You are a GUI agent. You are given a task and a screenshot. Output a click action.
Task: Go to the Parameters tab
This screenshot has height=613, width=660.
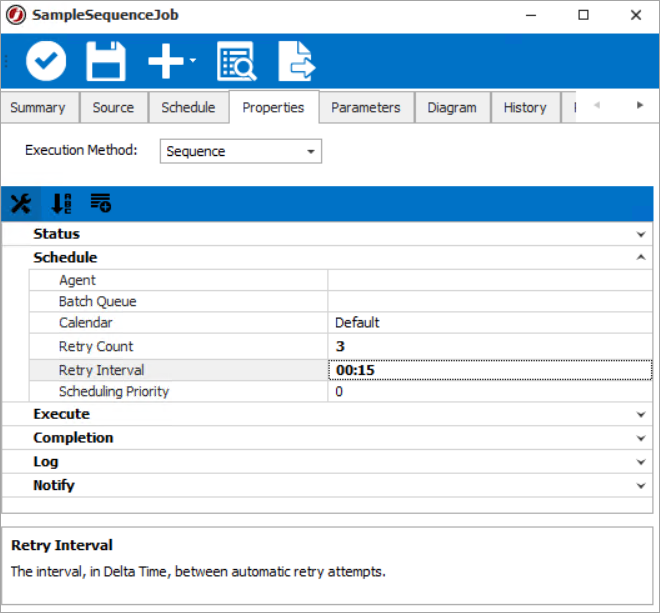(x=366, y=108)
